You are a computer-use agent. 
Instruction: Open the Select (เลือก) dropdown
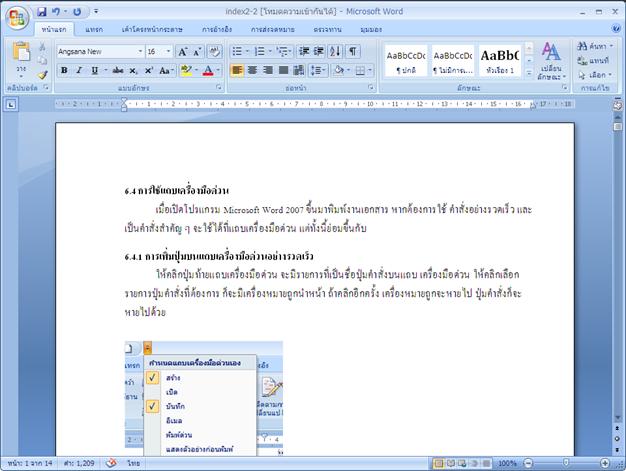pyautogui.click(x=595, y=75)
